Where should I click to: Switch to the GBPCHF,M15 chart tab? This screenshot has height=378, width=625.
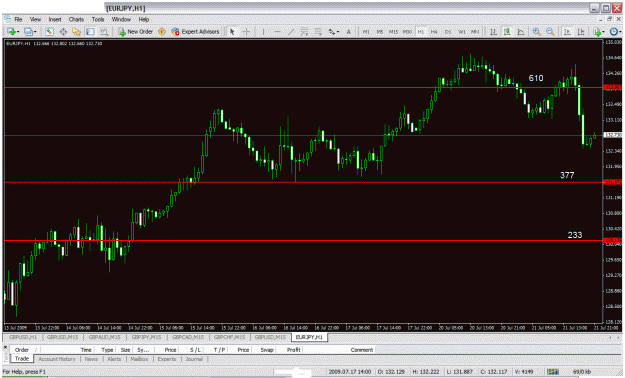pyautogui.click(x=229, y=337)
